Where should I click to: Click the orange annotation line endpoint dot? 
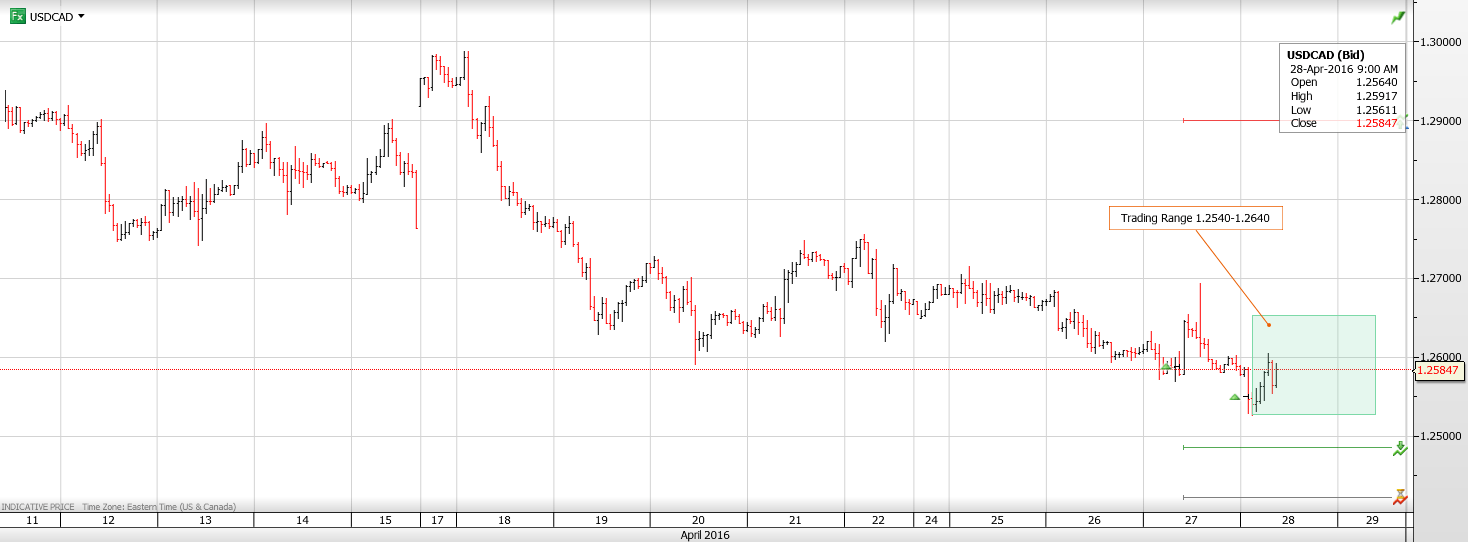click(x=1269, y=324)
